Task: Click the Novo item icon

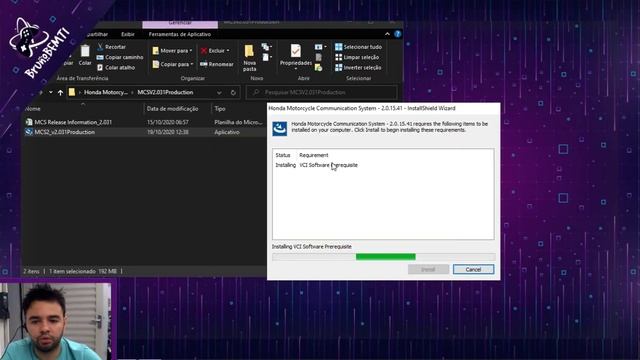Action: tap(265, 47)
